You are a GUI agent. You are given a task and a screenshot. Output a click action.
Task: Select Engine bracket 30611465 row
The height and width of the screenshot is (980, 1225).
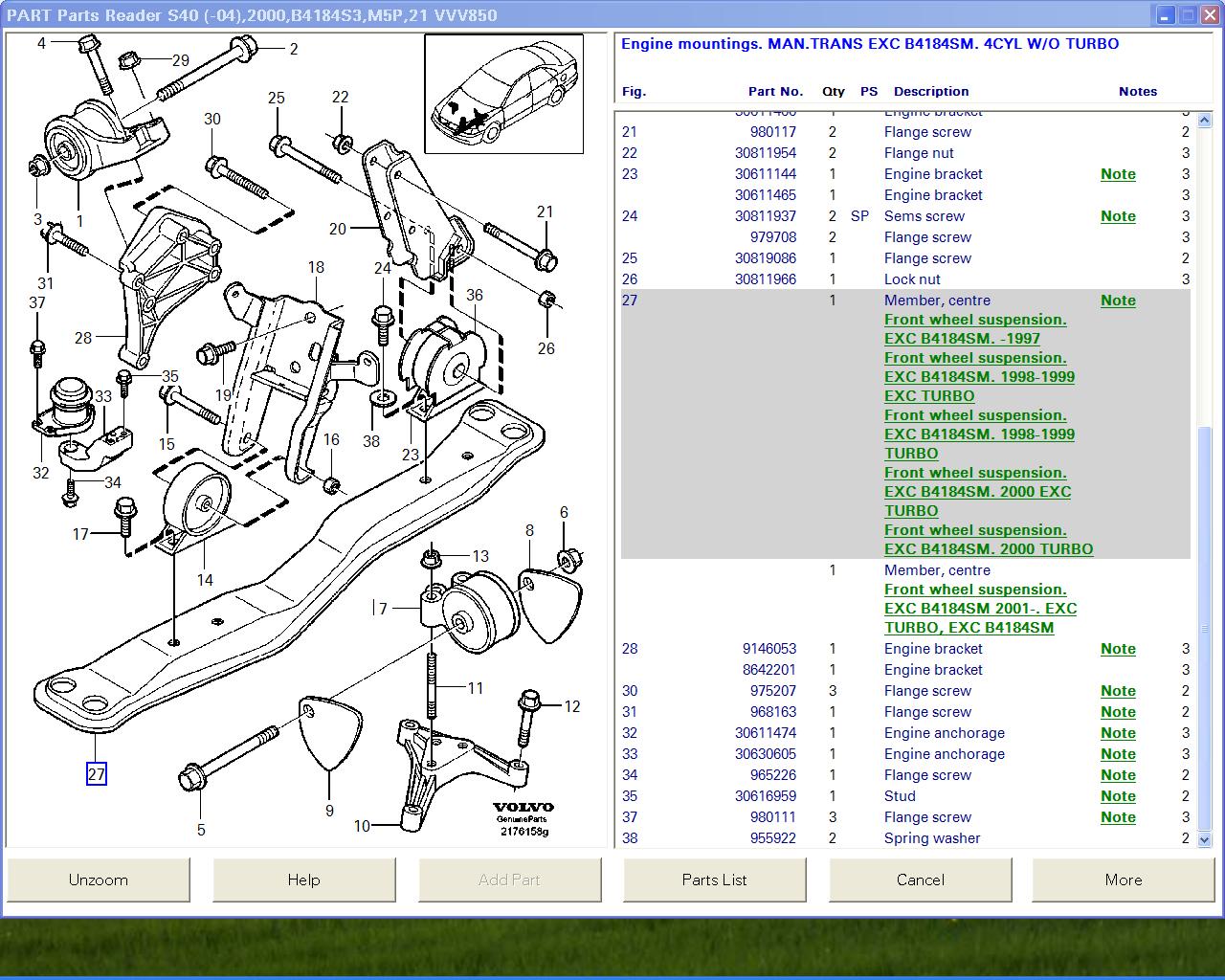[905, 195]
